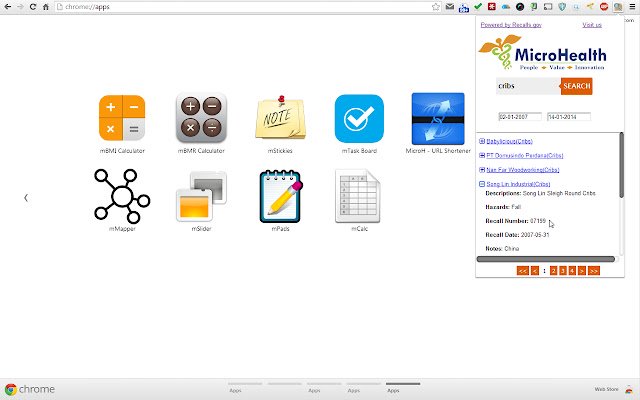Click the Recall Number 07159 value

click(538, 221)
